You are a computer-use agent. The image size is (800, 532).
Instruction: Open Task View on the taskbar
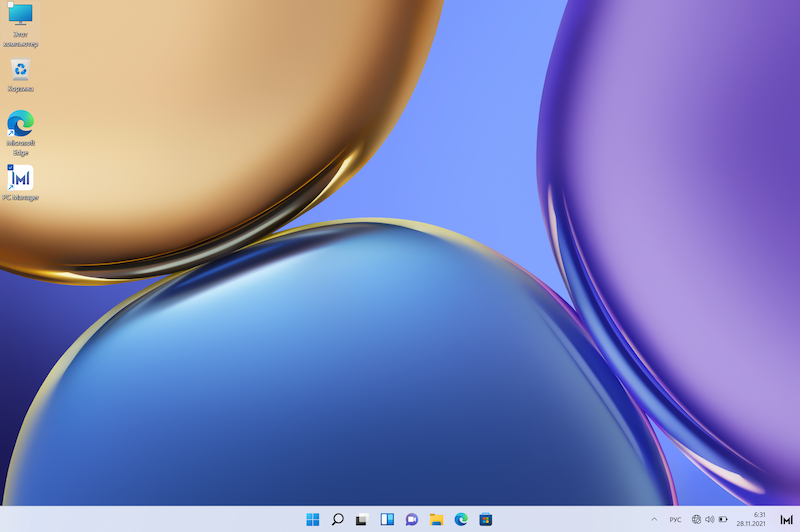pos(362,519)
